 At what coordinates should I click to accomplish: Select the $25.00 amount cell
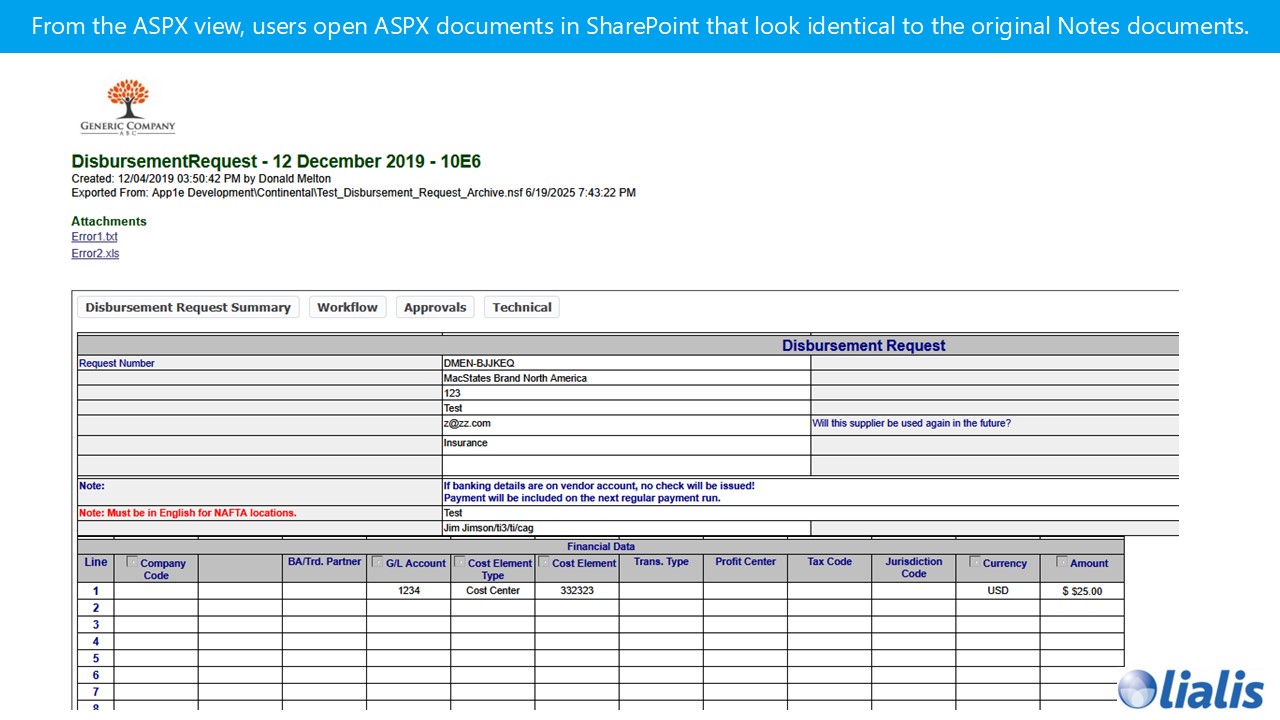1082,592
